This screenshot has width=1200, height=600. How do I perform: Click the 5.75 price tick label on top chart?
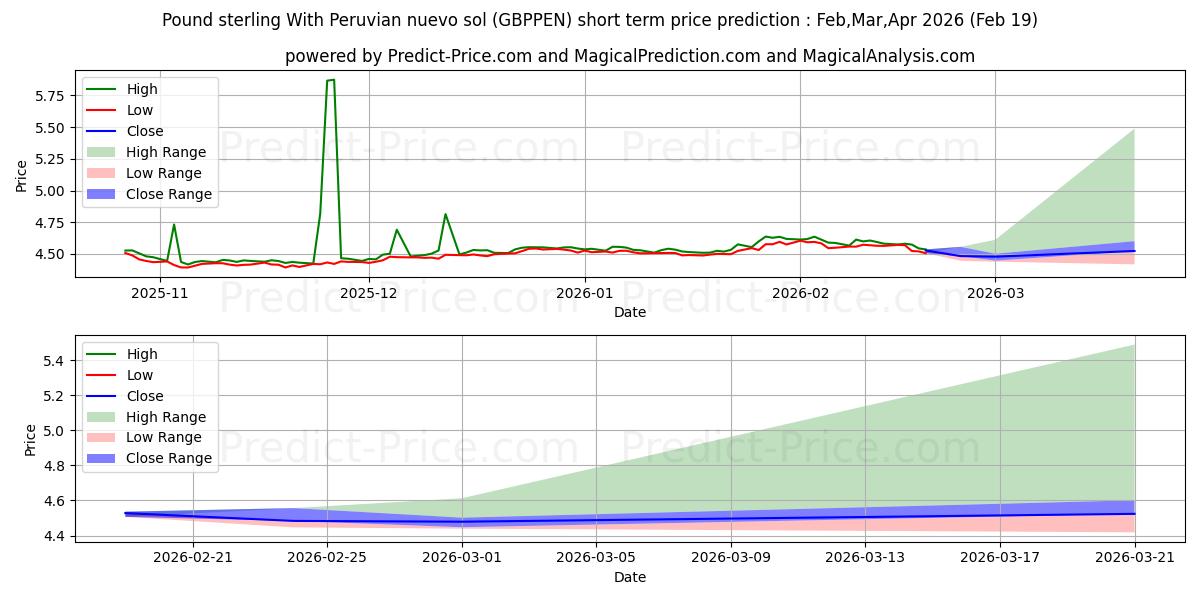[x=50, y=96]
